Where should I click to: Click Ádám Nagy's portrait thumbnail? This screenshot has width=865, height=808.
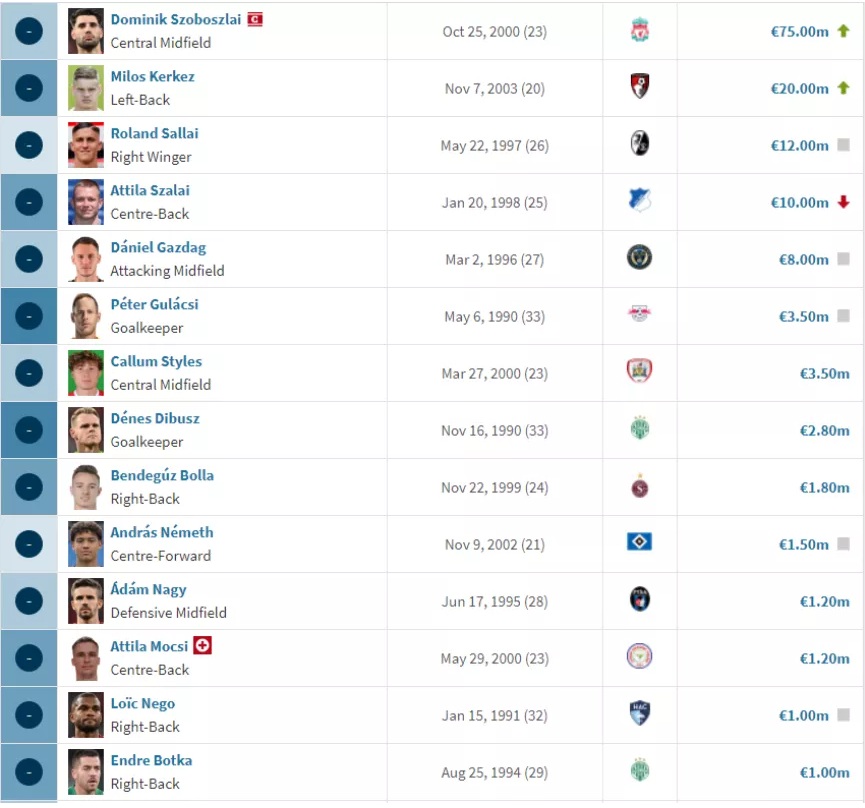[x=86, y=601]
